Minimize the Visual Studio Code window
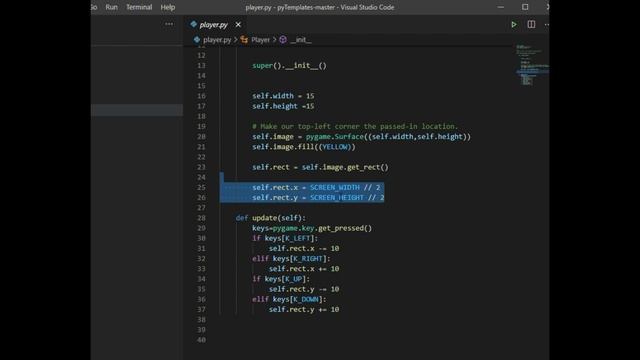The height and width of the screenshot is (360, 640). pyautogui.click(x=501, y=7)
